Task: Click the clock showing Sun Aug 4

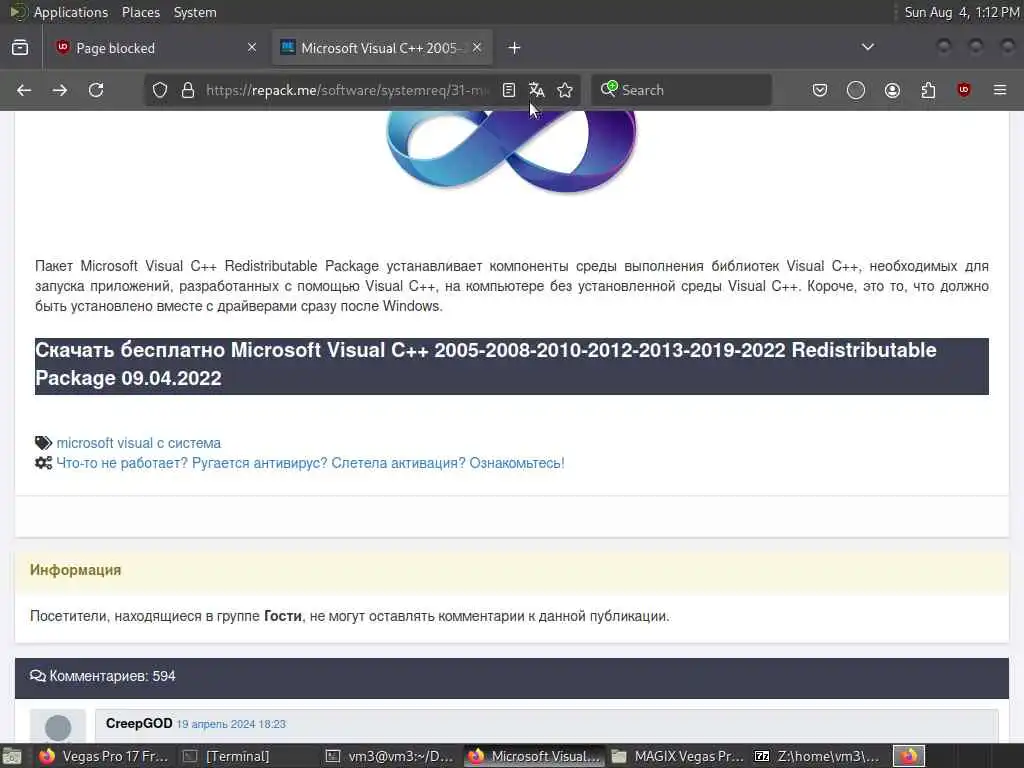Action: [x=961, y=12]
